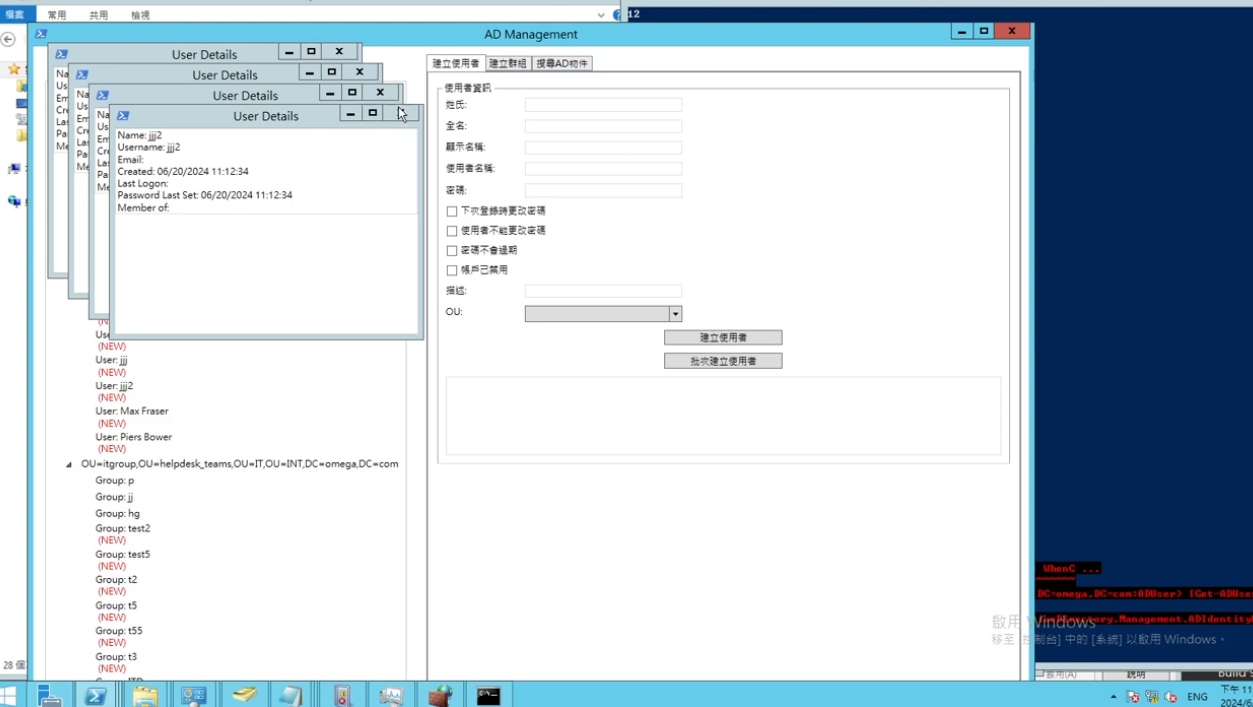Viewport: 1253px width, 707px height.
Task: Click the PowerShell icon in AD Management title bar
Action: coord(41,34)
